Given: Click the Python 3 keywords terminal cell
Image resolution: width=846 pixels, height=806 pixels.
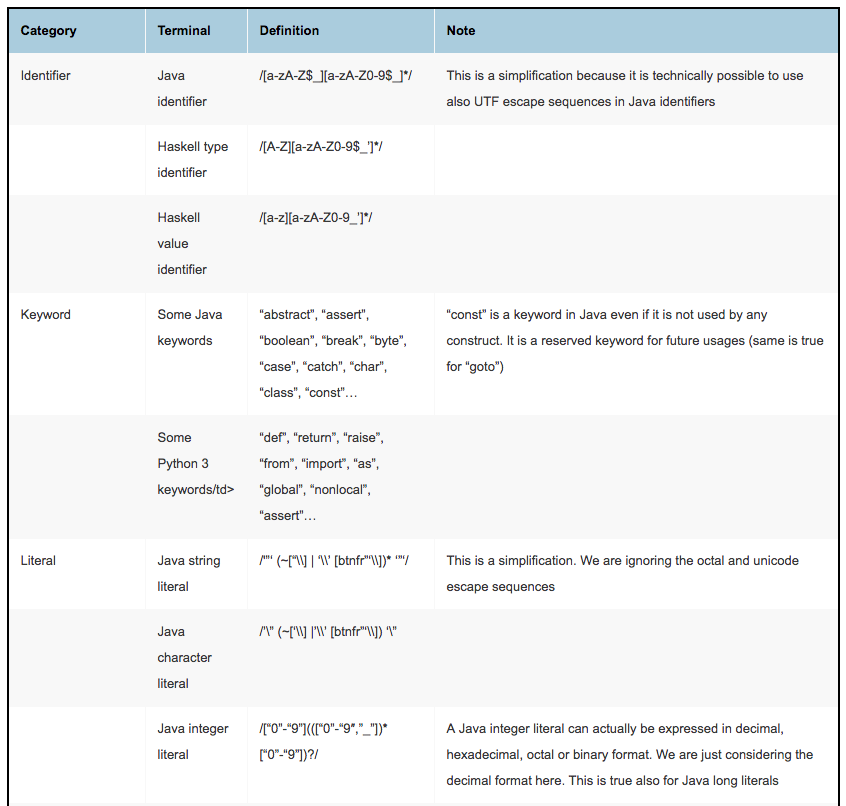Looking at the screenshot, I should click(195, 463).
